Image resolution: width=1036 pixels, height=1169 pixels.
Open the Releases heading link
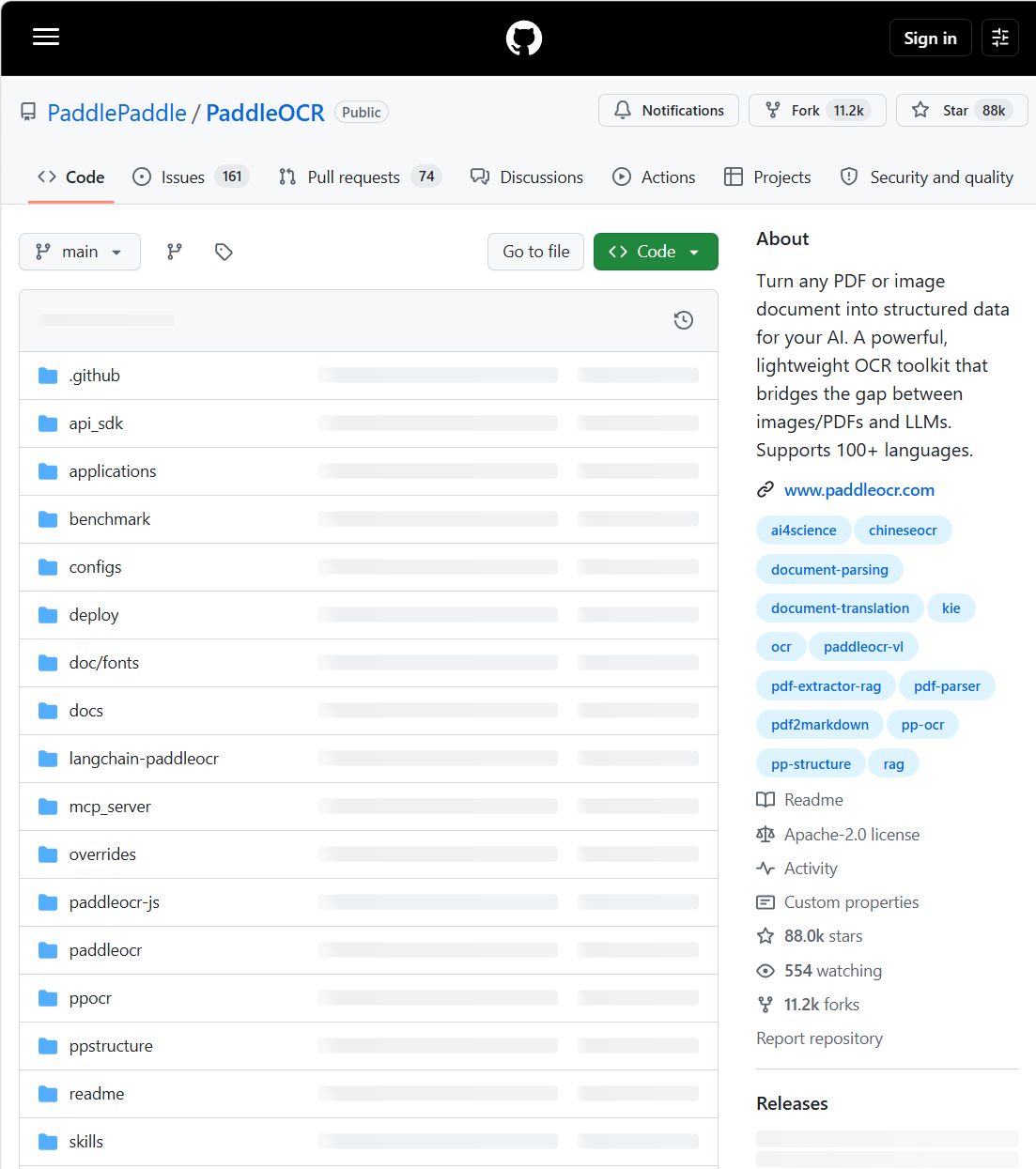[792, 1103]
